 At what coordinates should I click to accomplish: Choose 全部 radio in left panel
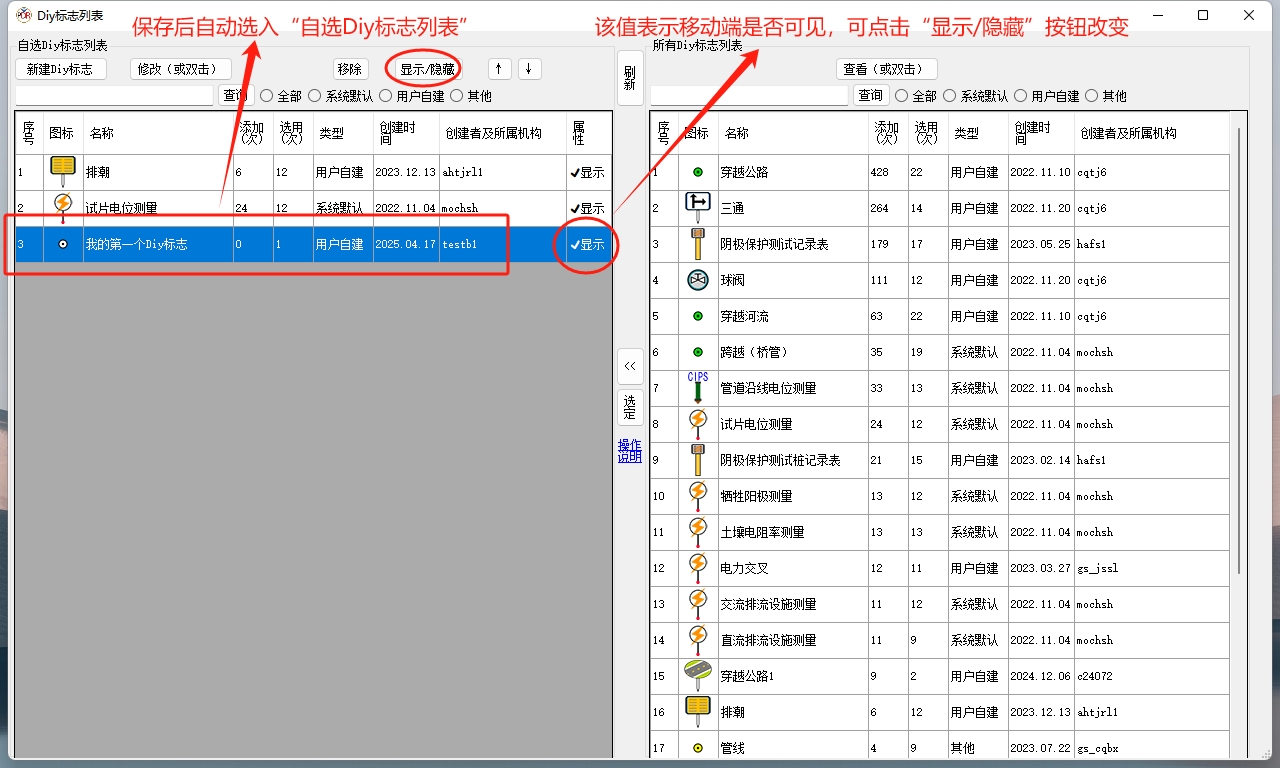[x=267, y=96]
